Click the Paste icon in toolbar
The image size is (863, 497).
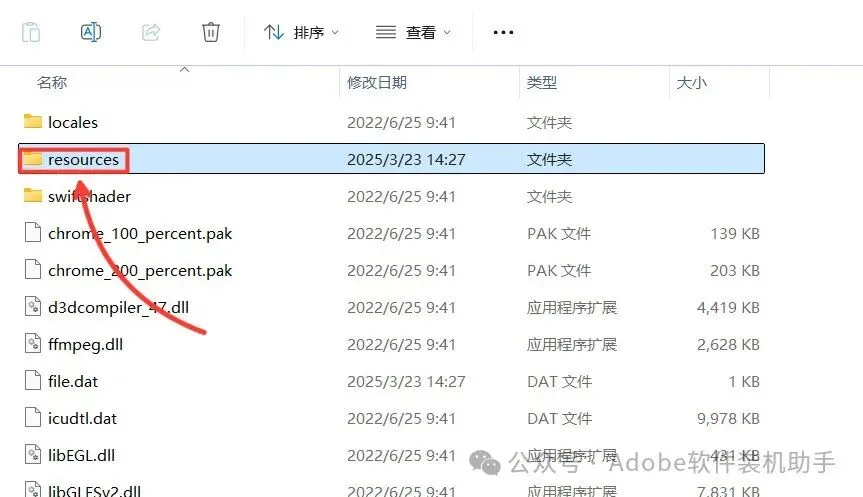tap(31, 32)
